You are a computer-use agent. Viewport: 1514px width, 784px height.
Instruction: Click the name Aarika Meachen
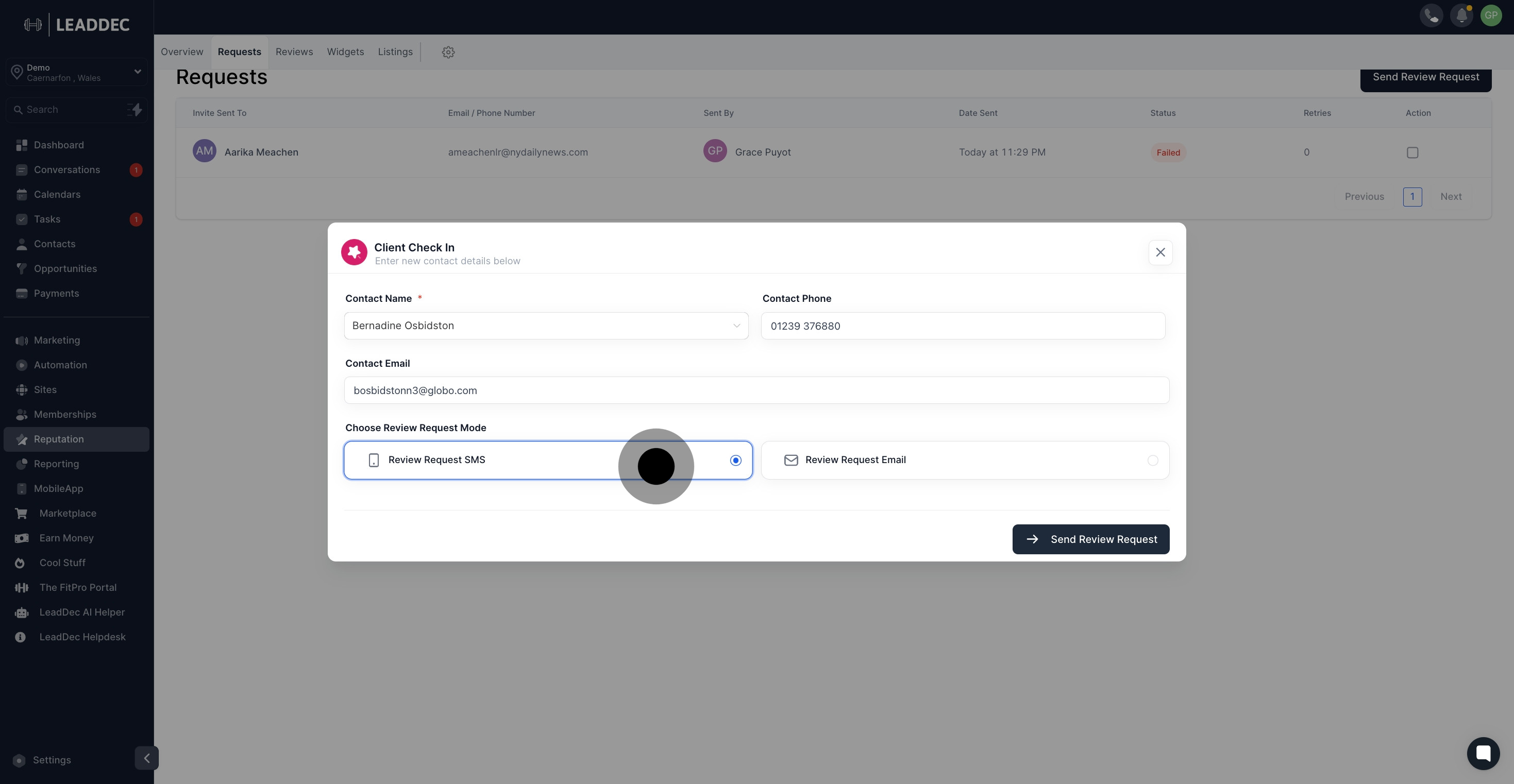coord(261,152)
